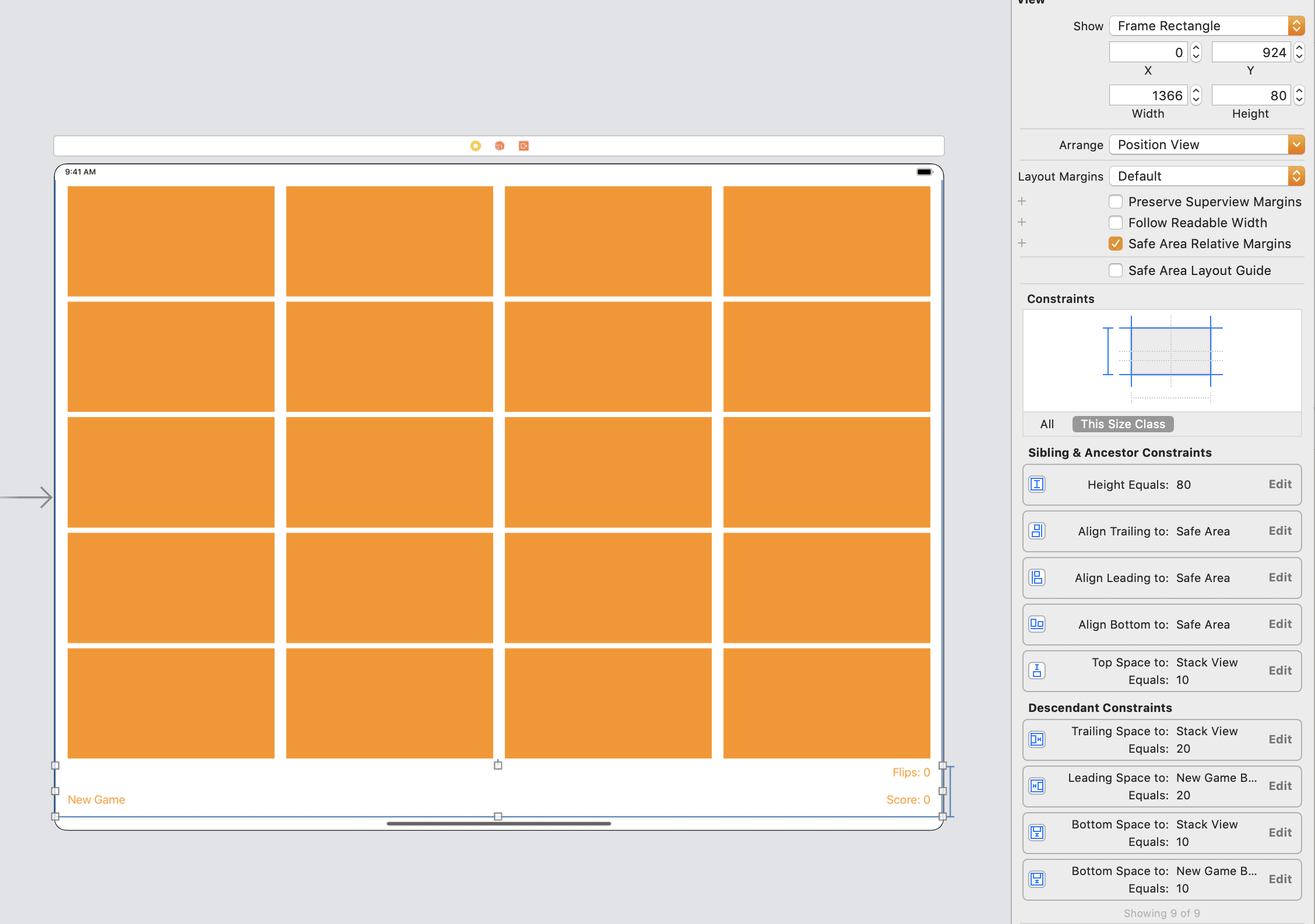Screen dimensions: 1315x924
Task: Switch to the All constraints tab
Action: 1047,424
